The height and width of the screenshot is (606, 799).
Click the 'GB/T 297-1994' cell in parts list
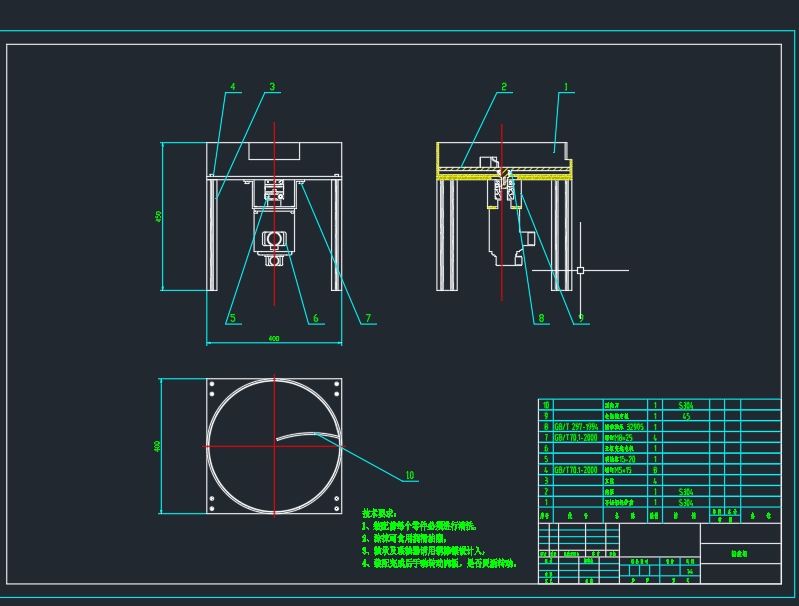click(x=576, y=427)
